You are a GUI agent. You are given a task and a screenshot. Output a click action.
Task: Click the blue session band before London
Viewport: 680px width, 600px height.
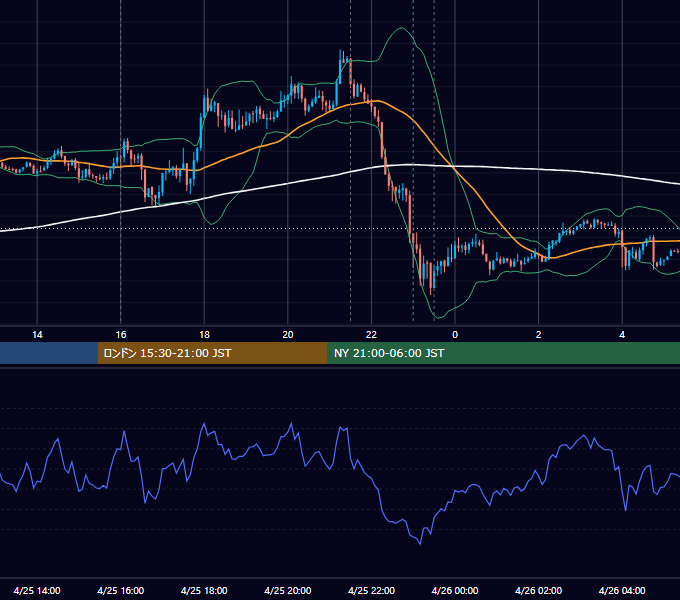pyautogui.click(x=49, y=353)
